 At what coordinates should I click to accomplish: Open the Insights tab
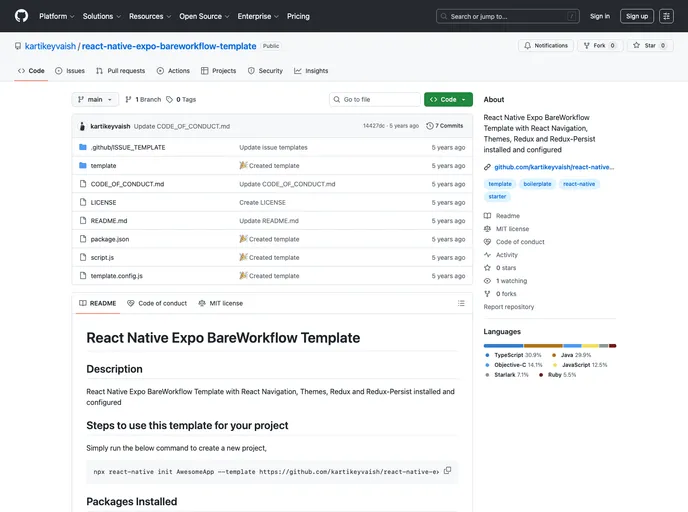click(x=311, y=71)
